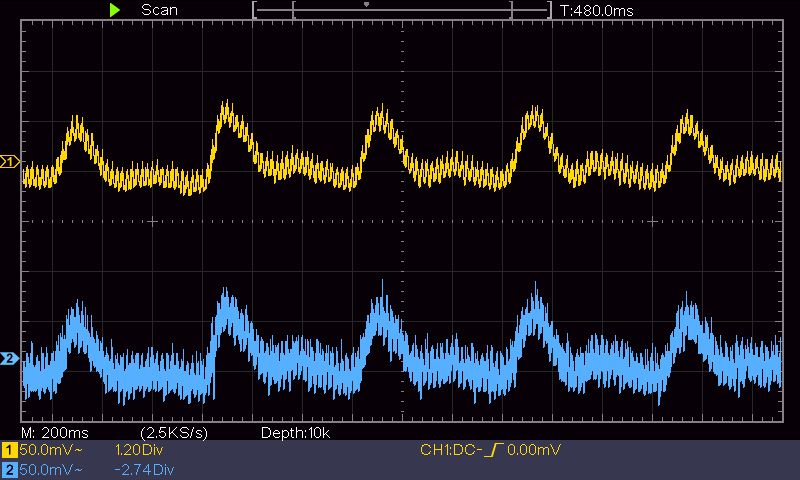800x480 pixels.
Task: Click the green run/play triangle icon
Action: (115, 10)
